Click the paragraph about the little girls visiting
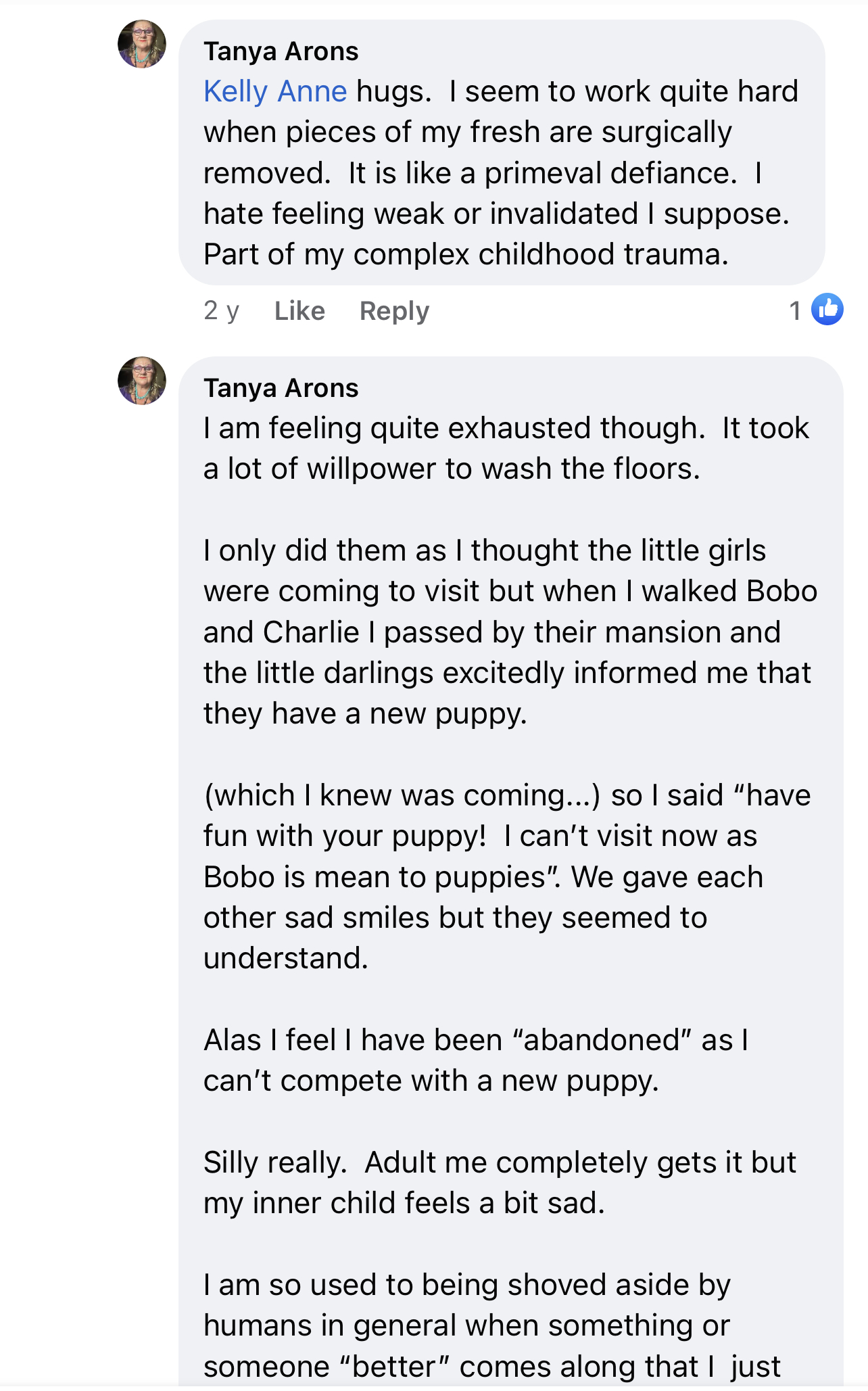This screenshot has height=1391, width=868. 510,632
